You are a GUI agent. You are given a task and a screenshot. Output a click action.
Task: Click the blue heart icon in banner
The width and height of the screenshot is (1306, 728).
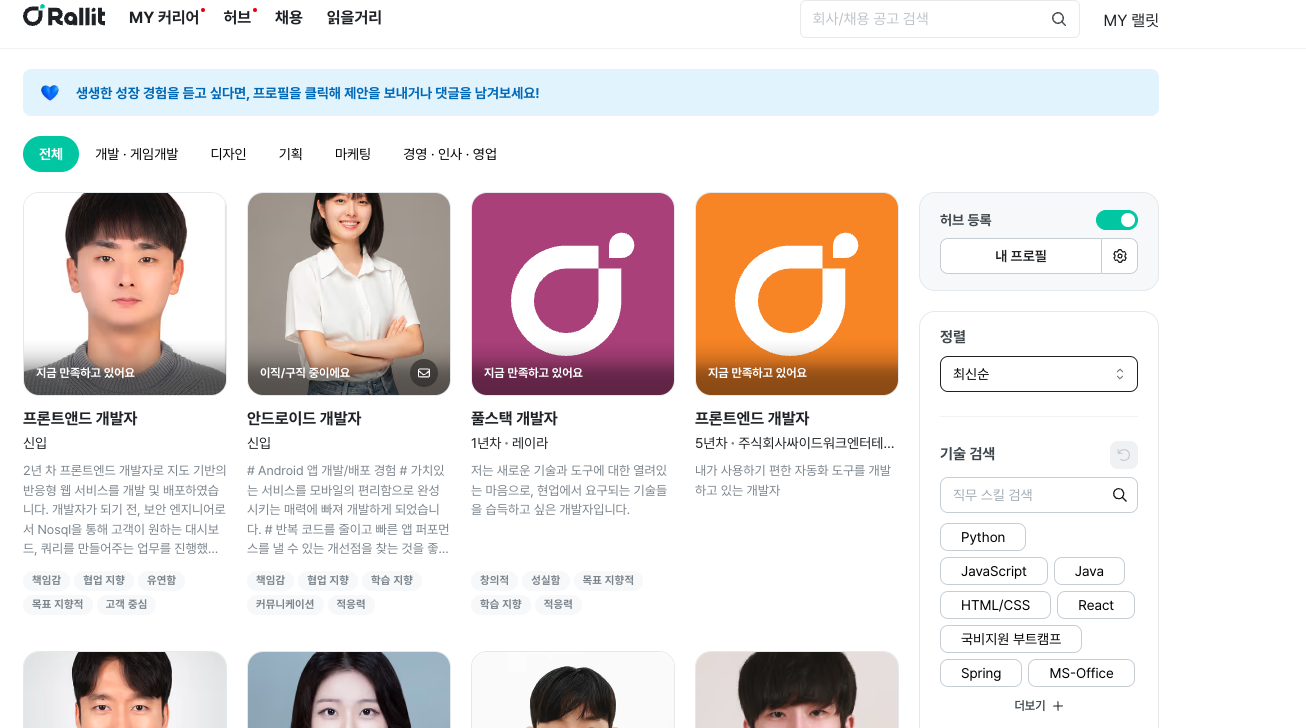(x=50, y=93)
